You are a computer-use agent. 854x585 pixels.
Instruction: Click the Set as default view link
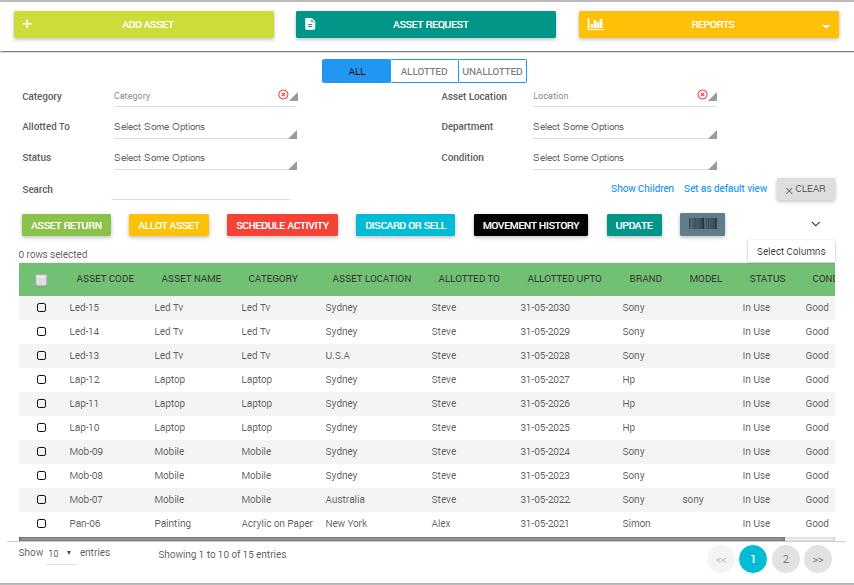[725, 189]
